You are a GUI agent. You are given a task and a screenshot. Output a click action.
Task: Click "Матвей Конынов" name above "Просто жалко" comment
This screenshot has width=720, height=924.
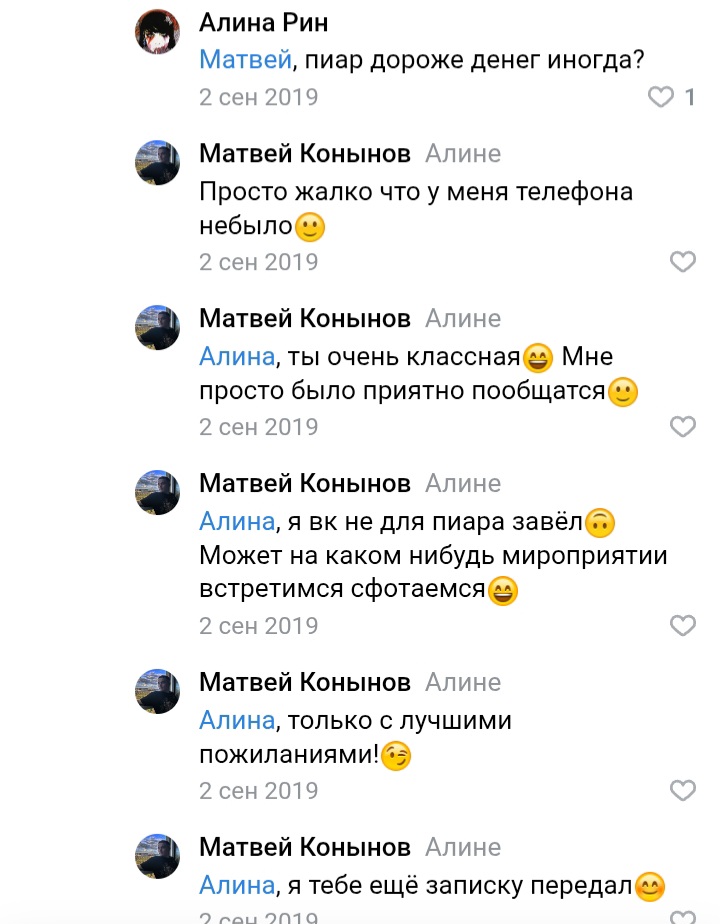305,153
